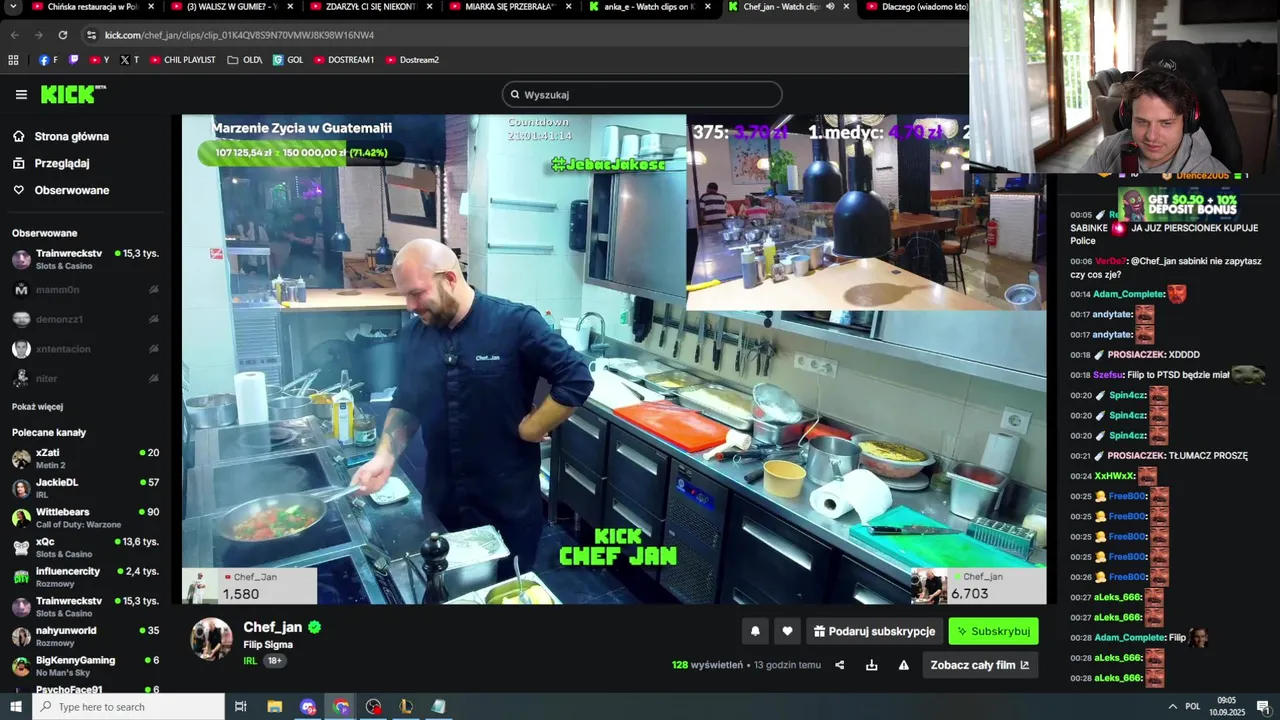Click offline channel demonzz1

click(x=85, y=319)
